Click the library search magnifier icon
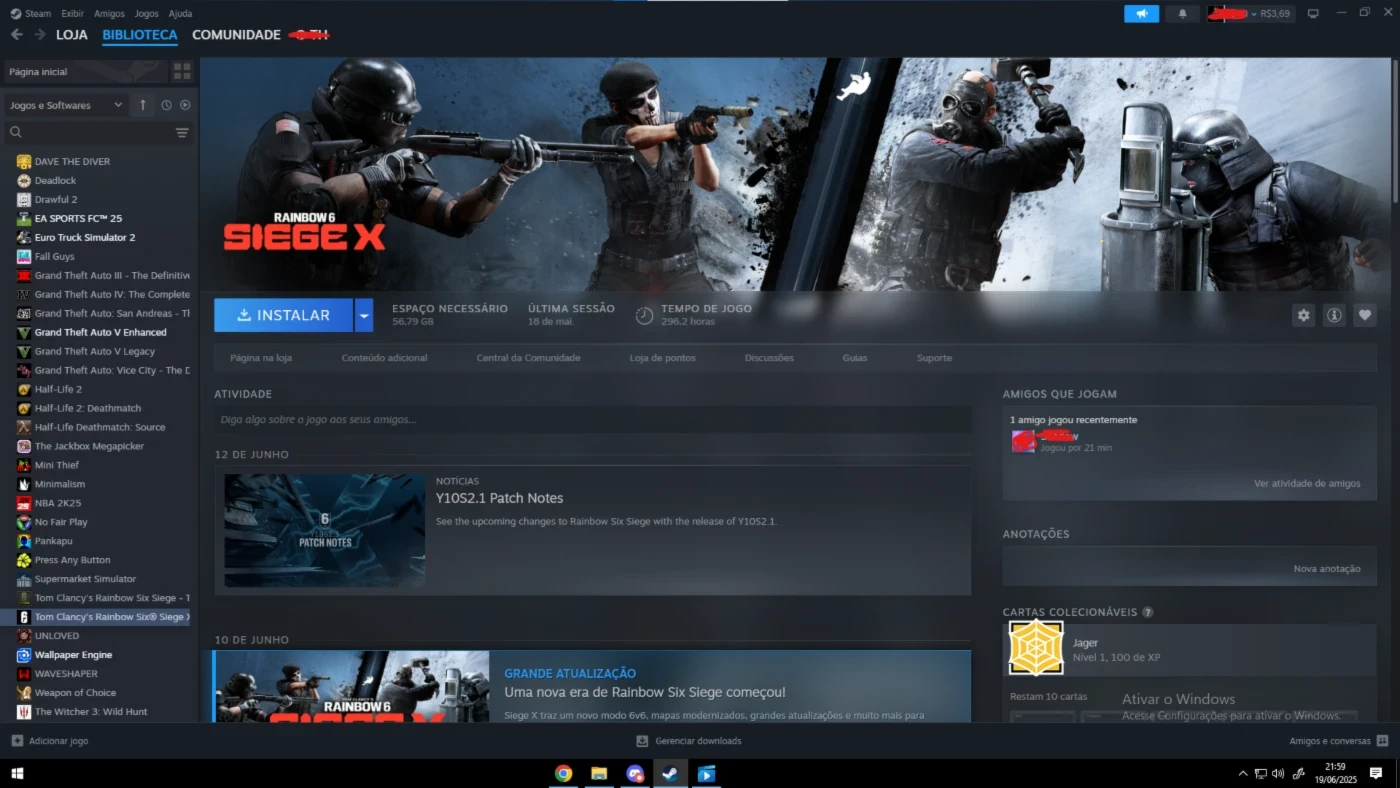Screen dimensions: 1400x788 (16, 132)
